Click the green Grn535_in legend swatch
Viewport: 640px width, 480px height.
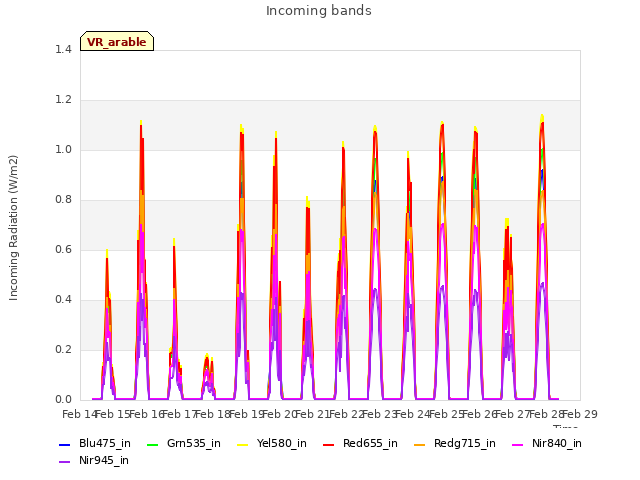[152, 444]
